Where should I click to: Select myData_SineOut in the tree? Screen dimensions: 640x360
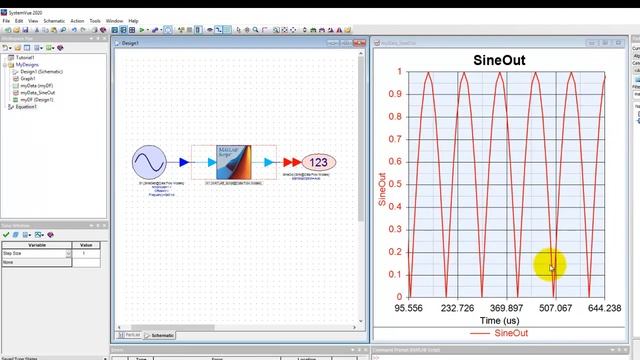pos(38,93)
